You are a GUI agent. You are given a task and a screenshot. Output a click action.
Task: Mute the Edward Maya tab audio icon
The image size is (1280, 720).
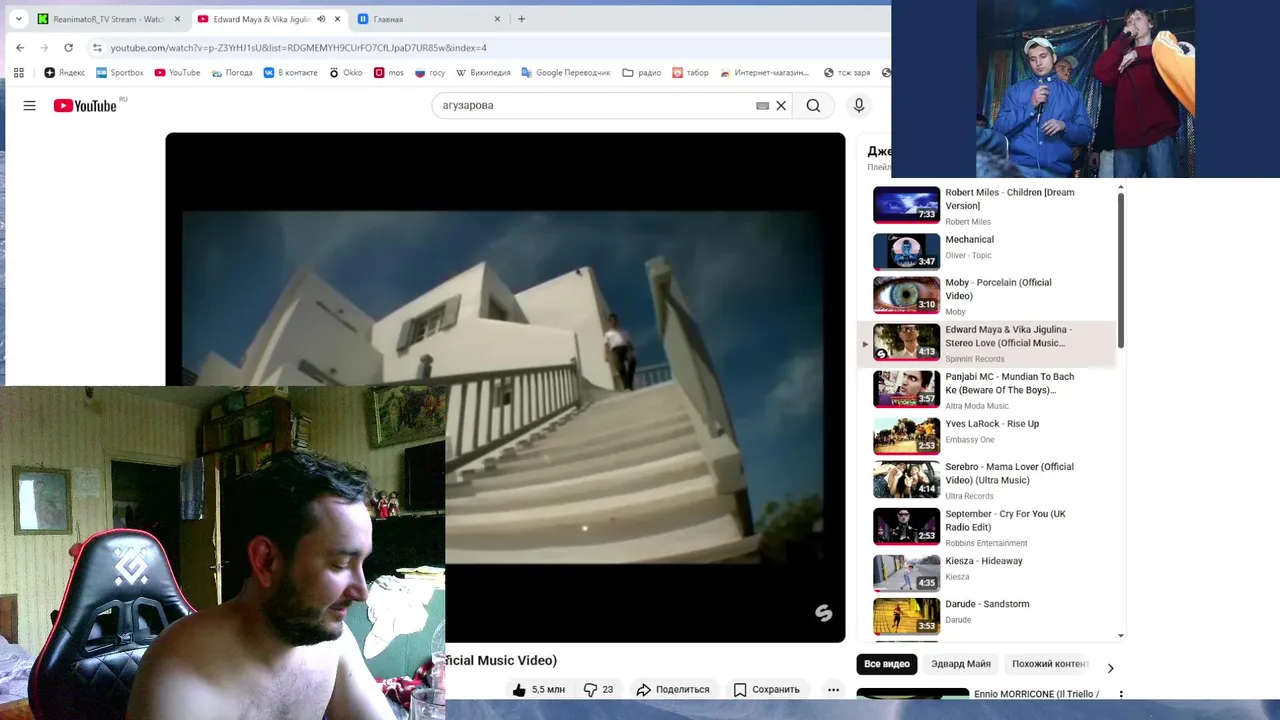click(x=321, y=19)
